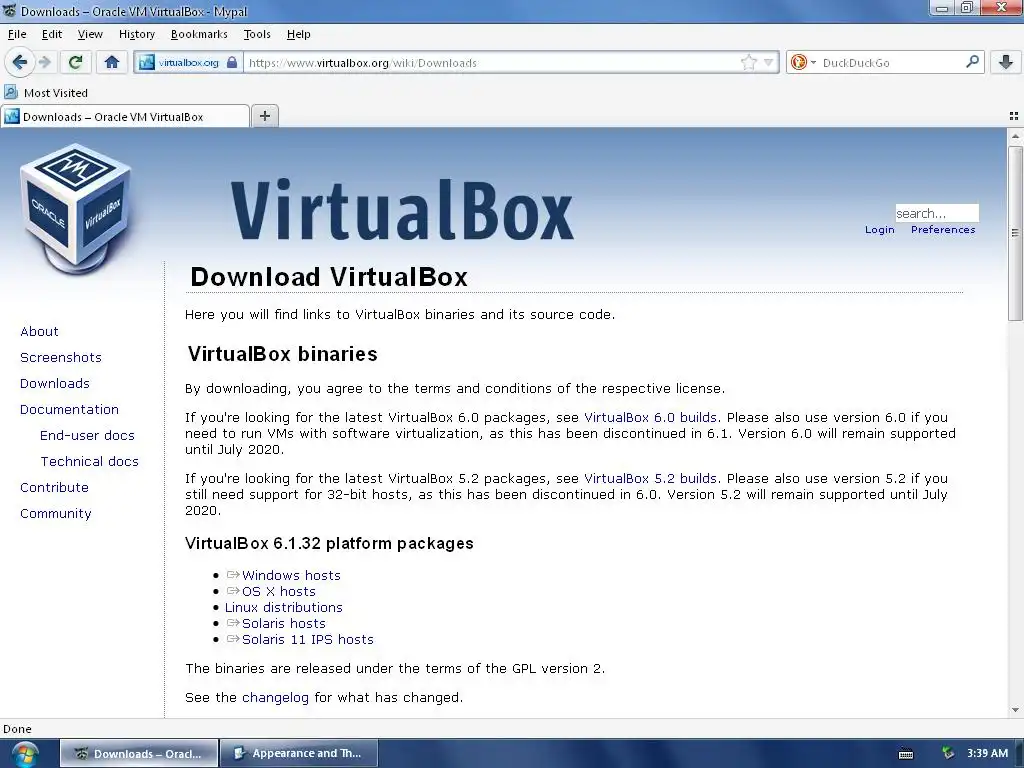Image resolution: width=1024 pixels, height=768 pixels.
Task: Open the Screenshots sidebar link
Action: pyautogui.click(x=61, y=357)
